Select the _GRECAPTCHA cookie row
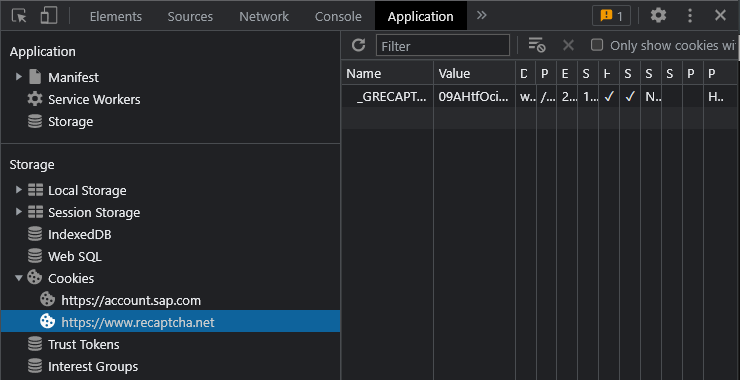Screen dimensions: 740x380 (x=540, y=97)
